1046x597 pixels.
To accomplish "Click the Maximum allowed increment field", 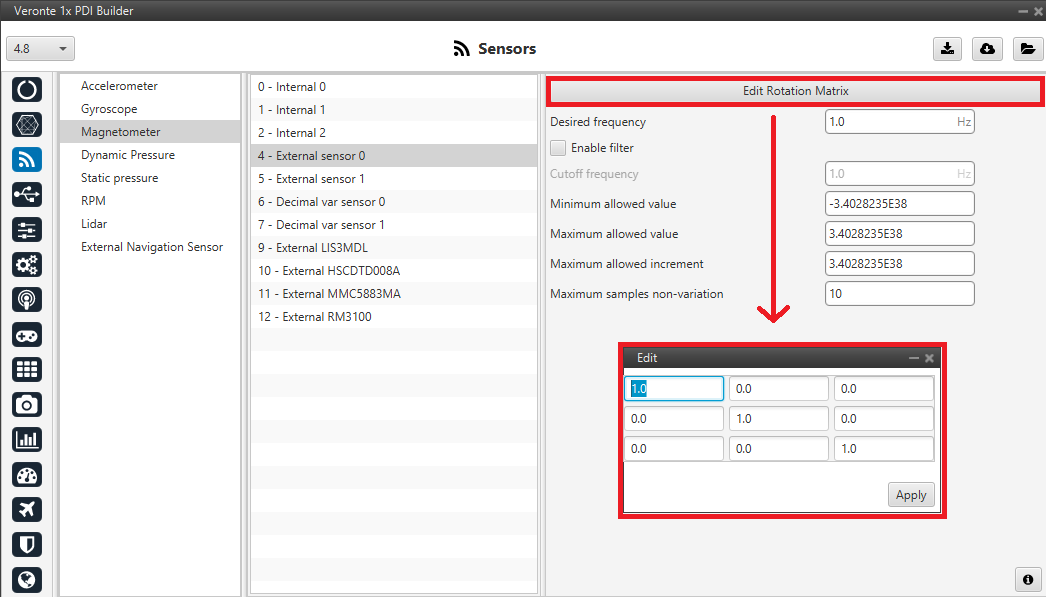I will (899, 263).
